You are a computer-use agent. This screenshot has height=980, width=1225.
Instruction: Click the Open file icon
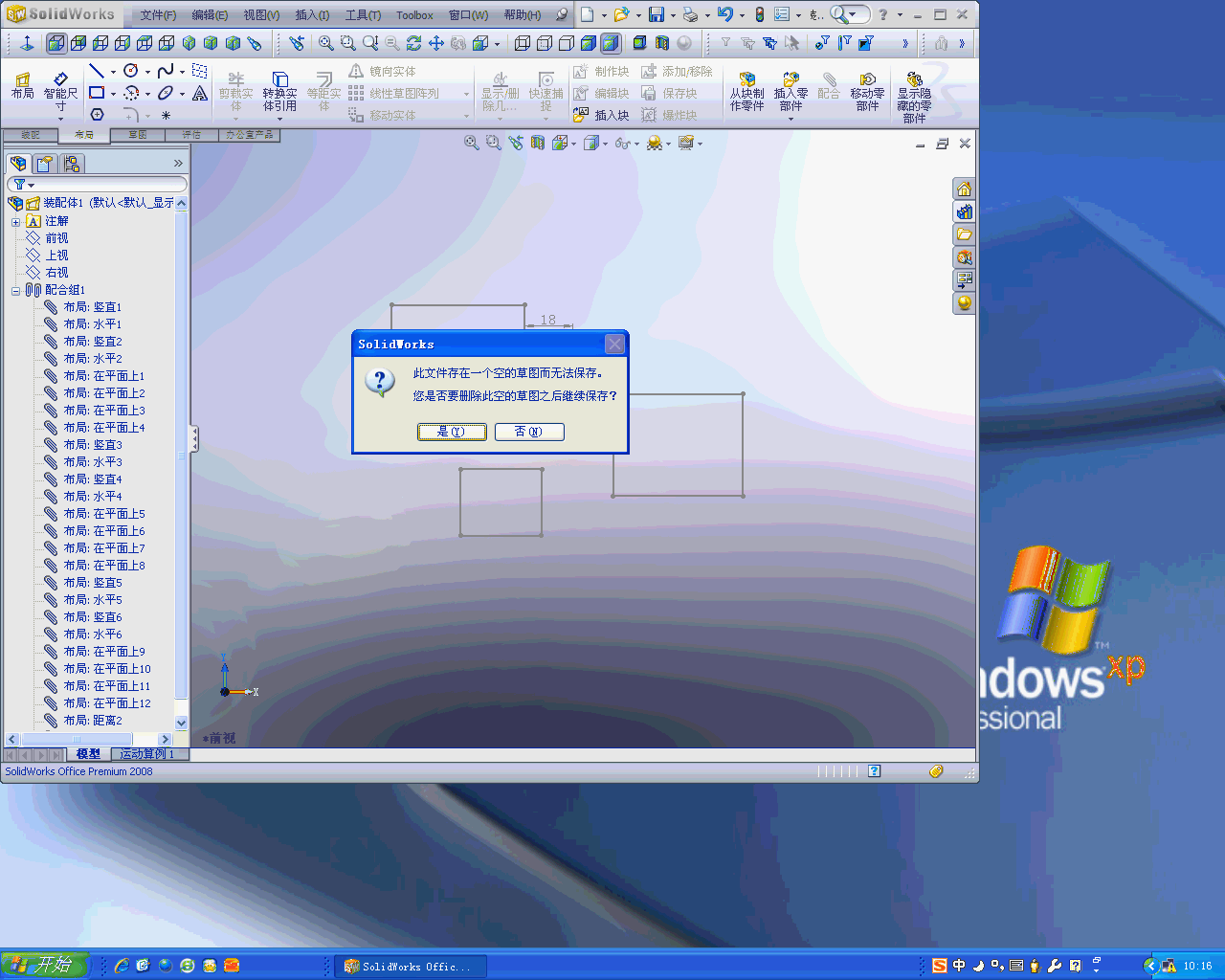(x=621, y=15)
